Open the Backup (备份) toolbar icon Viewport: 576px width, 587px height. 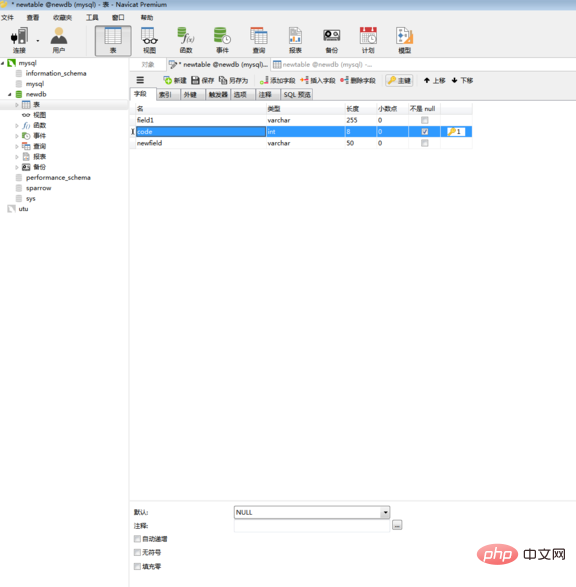click(x=332, y=40)
